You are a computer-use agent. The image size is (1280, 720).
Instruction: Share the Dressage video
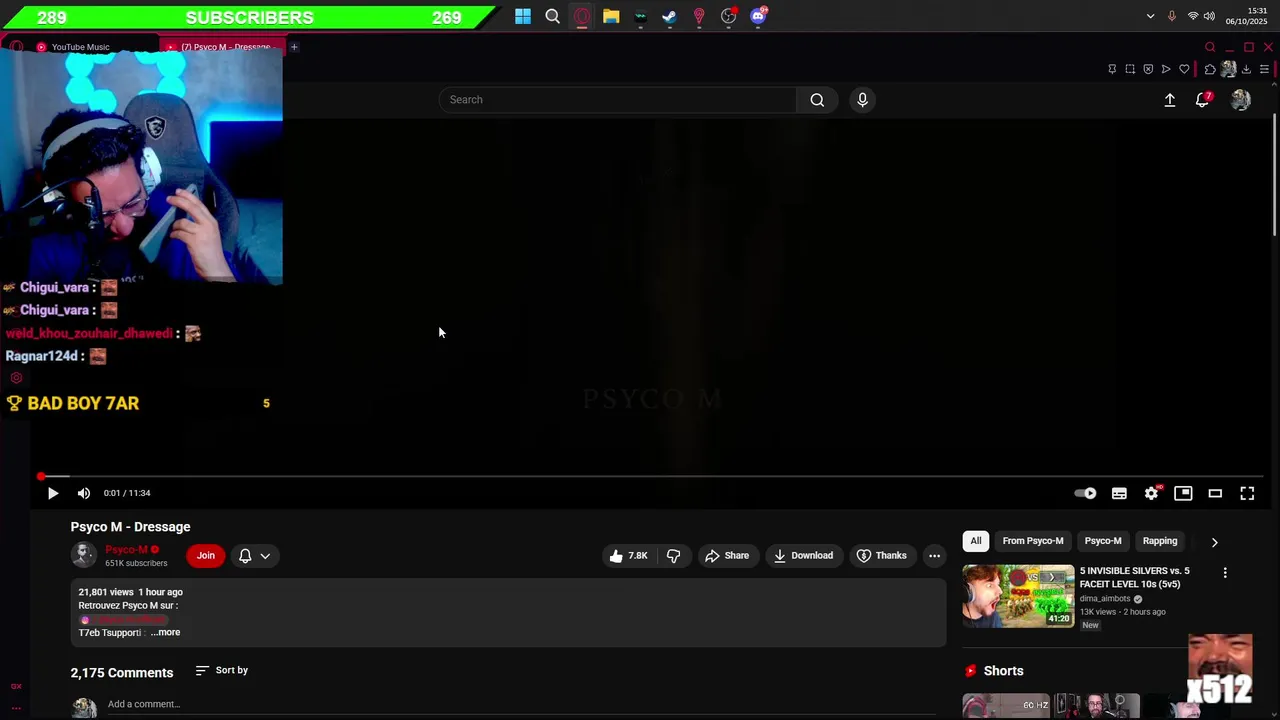[727, 556]
